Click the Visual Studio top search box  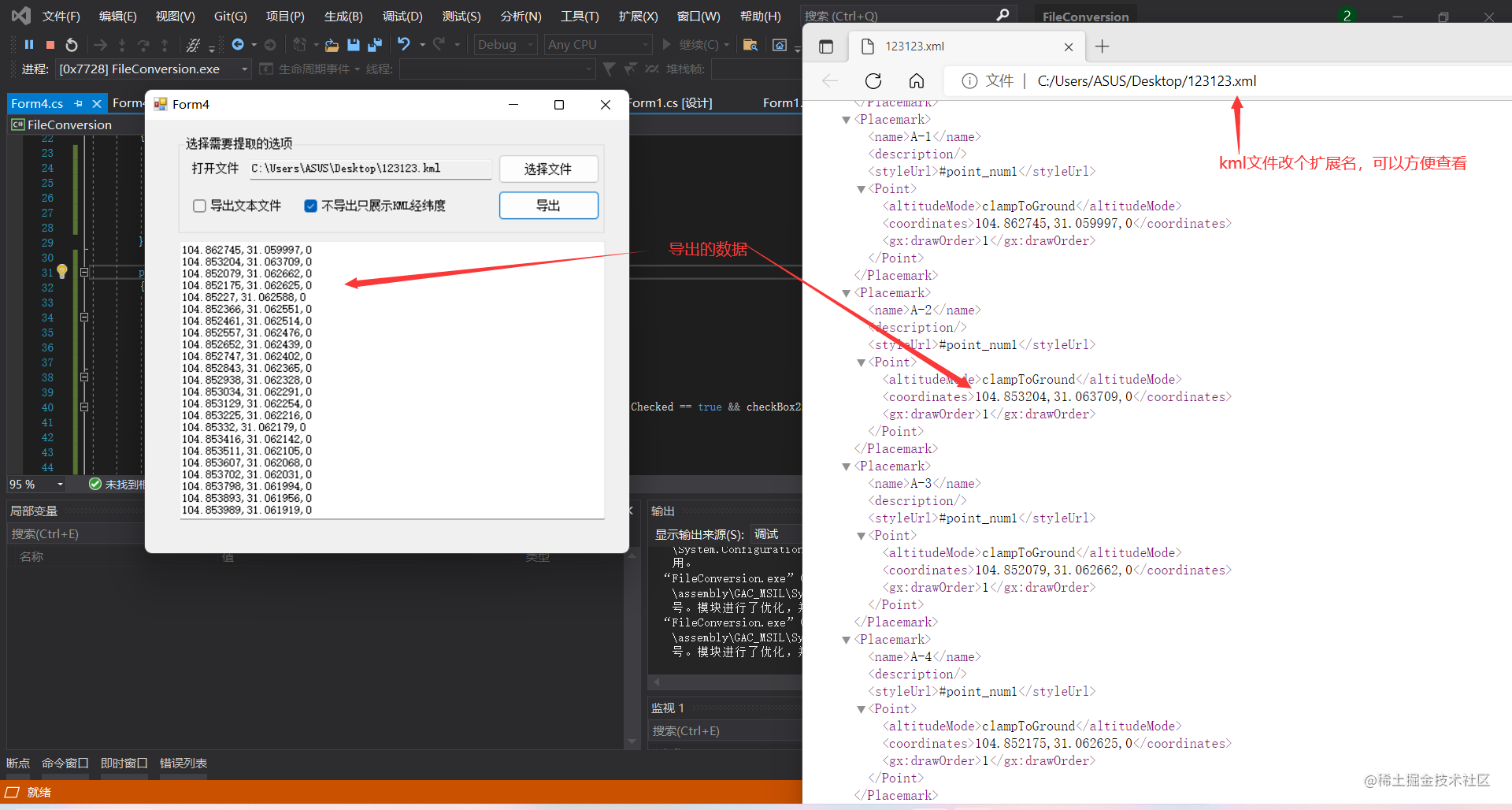coord(907,16)
